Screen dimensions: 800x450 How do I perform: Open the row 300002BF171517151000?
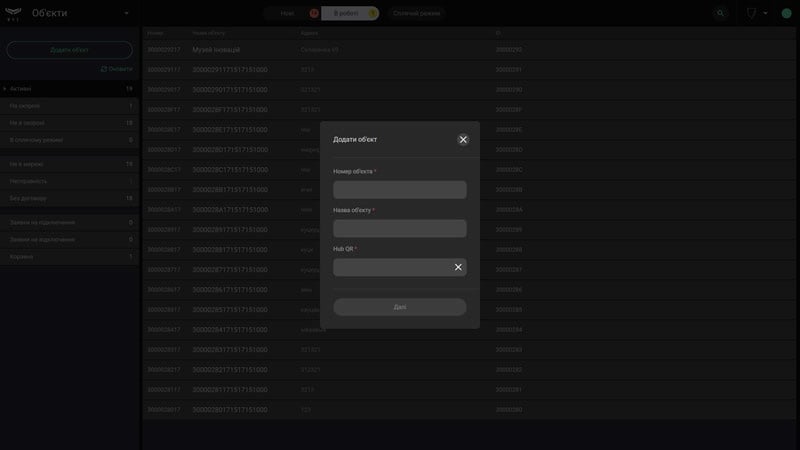[x=469, y=110]
